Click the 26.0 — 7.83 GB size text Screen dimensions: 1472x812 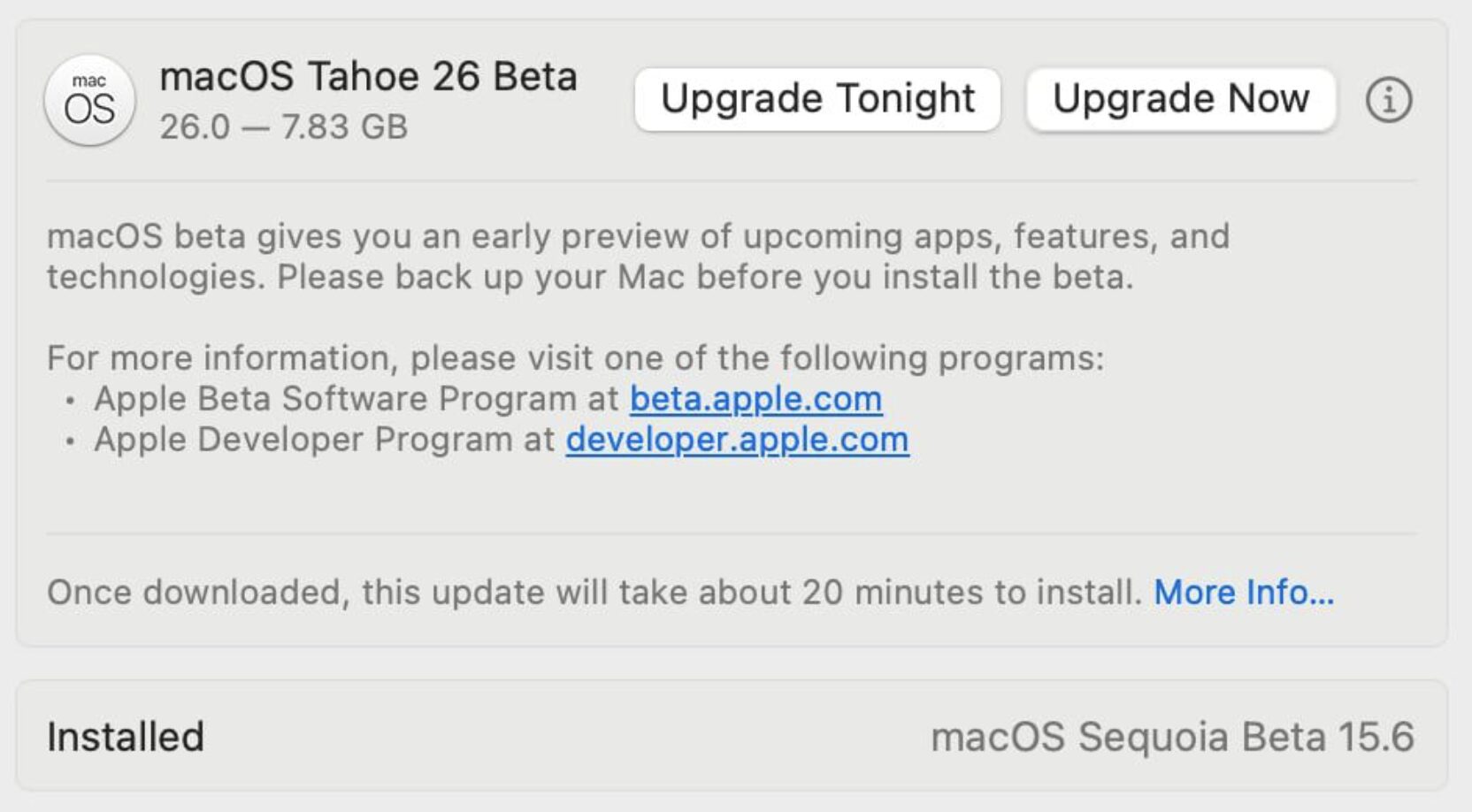(283, 126)
